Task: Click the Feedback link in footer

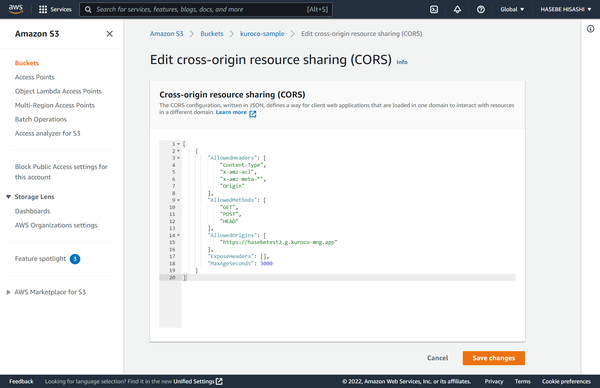Action: coord(21,381)
